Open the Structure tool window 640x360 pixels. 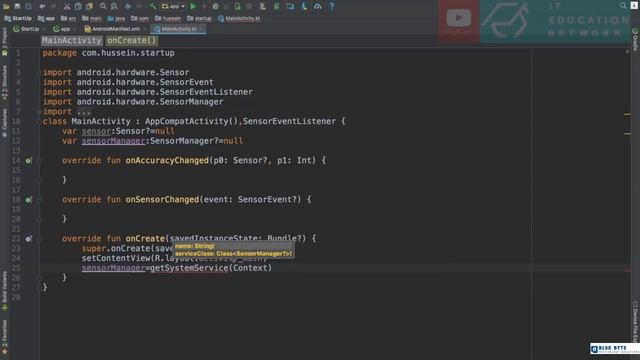pyautogui.click(x=4, y=84)
